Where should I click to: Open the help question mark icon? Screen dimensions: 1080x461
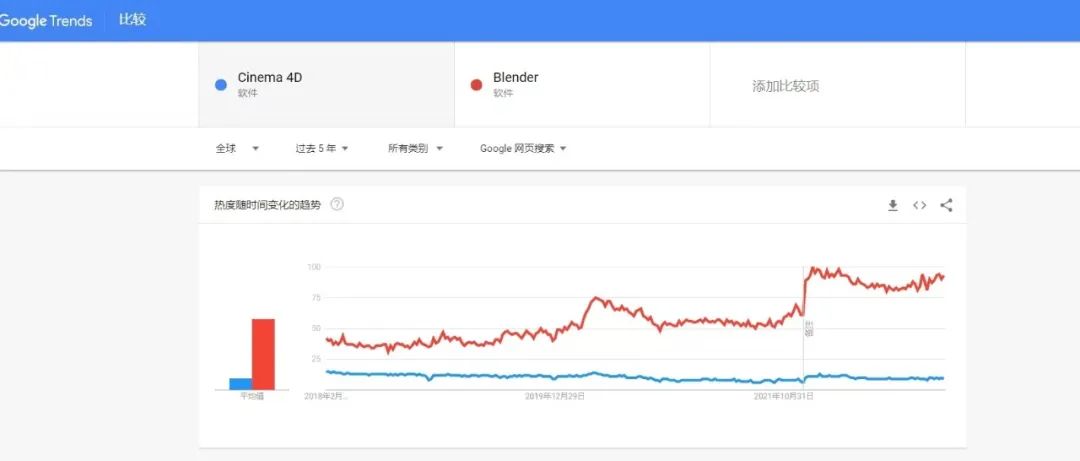337,205
